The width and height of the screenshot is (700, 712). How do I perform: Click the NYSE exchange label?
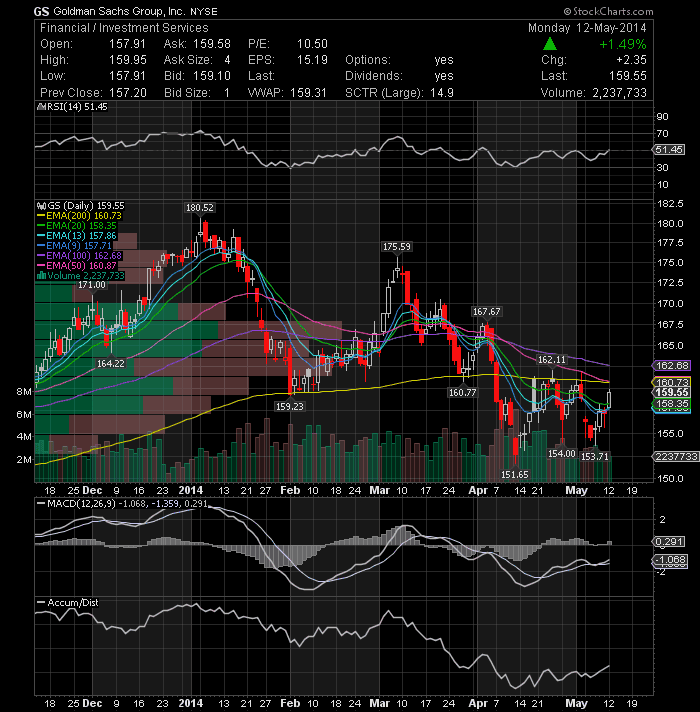[x=204, y=12]
